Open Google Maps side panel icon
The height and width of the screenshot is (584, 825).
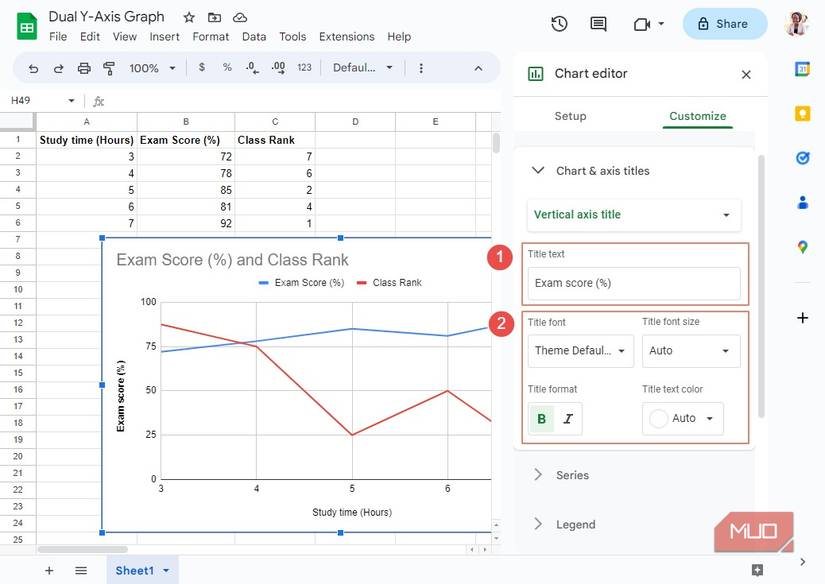[802, 247]
